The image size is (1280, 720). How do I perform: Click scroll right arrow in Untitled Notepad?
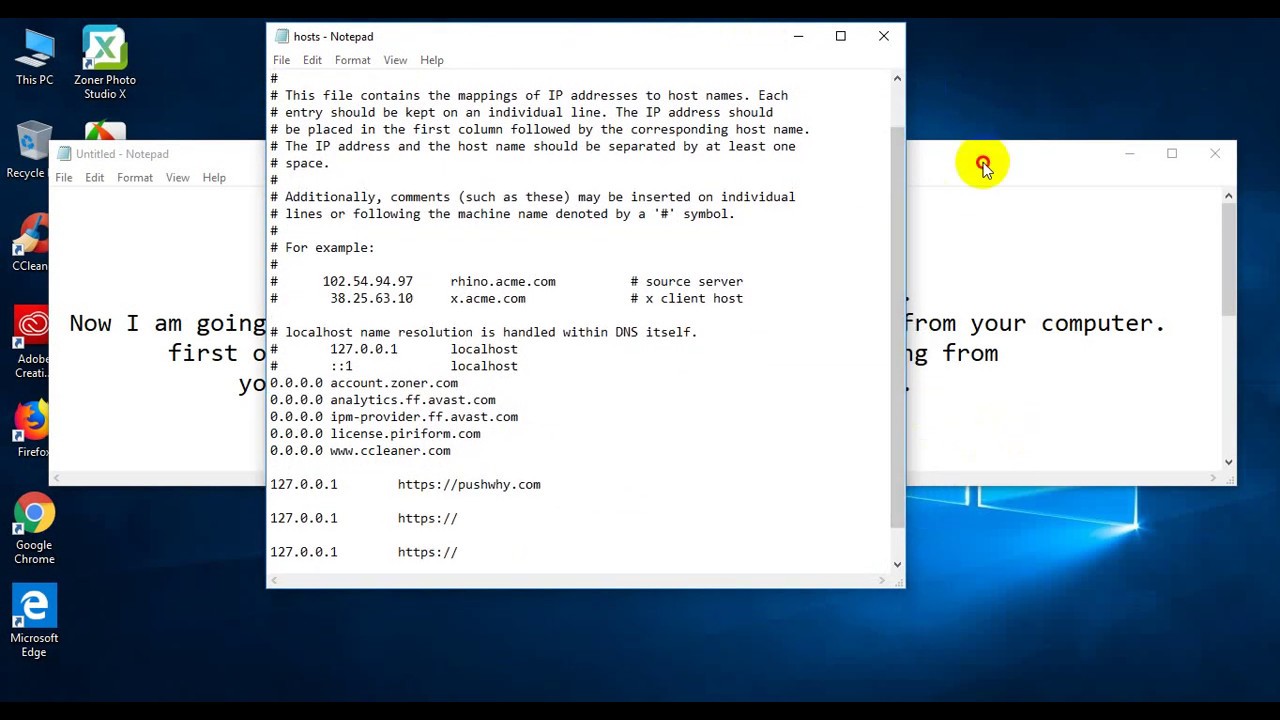[x=1213, y=478]
